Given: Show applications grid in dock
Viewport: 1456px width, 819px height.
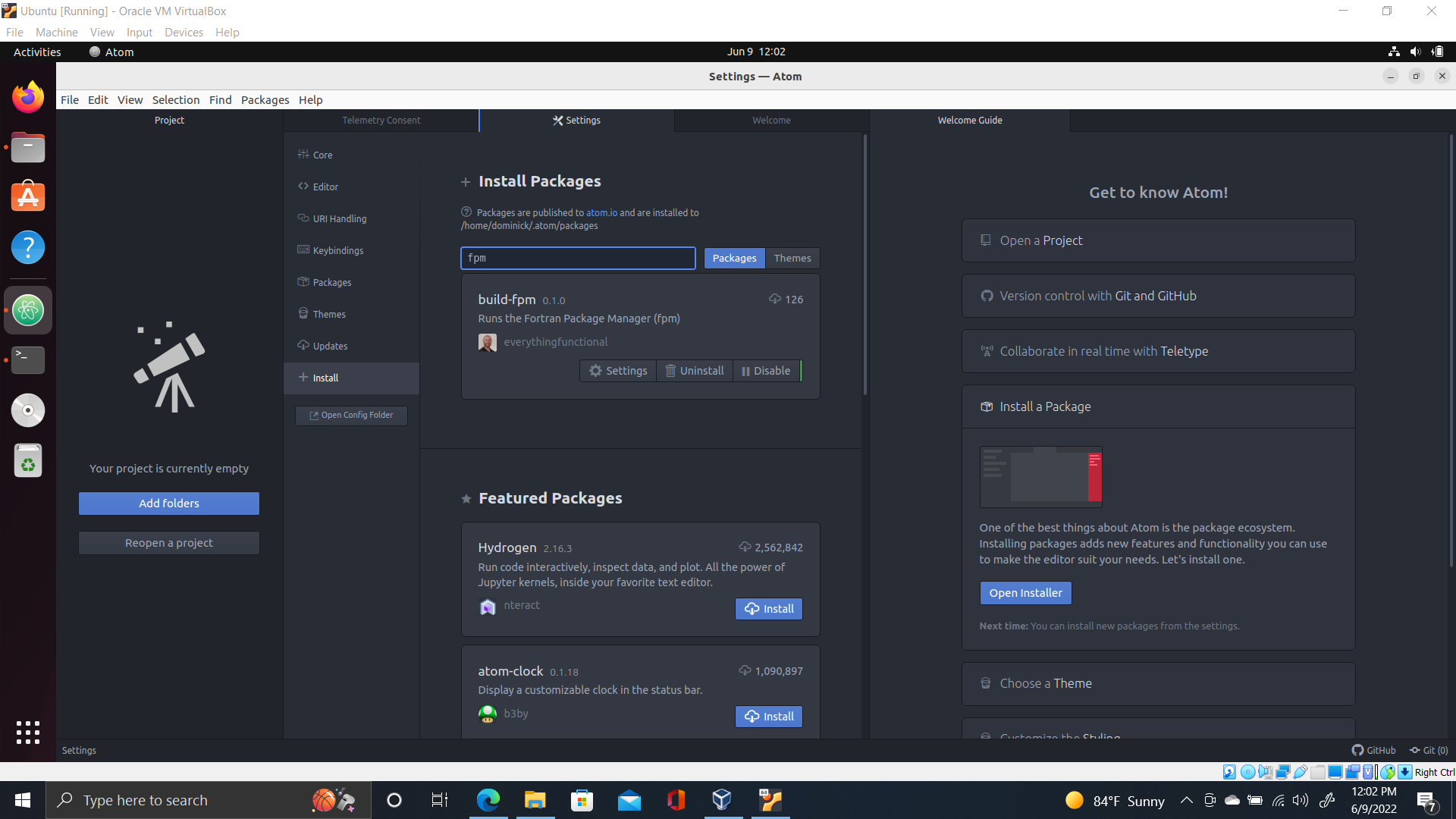Looking at the screenshot, I should pyautogui.click(x=28, y=733).
